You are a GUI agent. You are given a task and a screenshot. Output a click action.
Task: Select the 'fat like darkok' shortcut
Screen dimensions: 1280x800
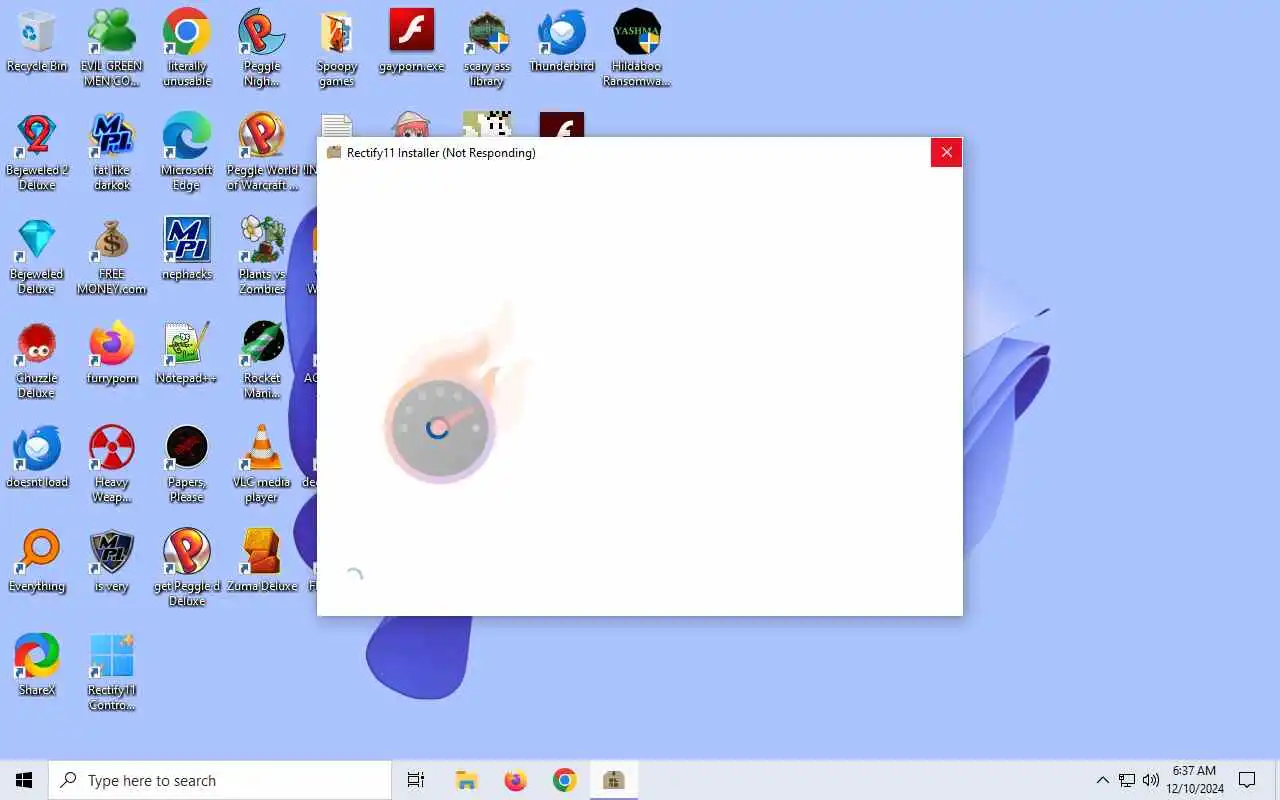click(112, 152)
